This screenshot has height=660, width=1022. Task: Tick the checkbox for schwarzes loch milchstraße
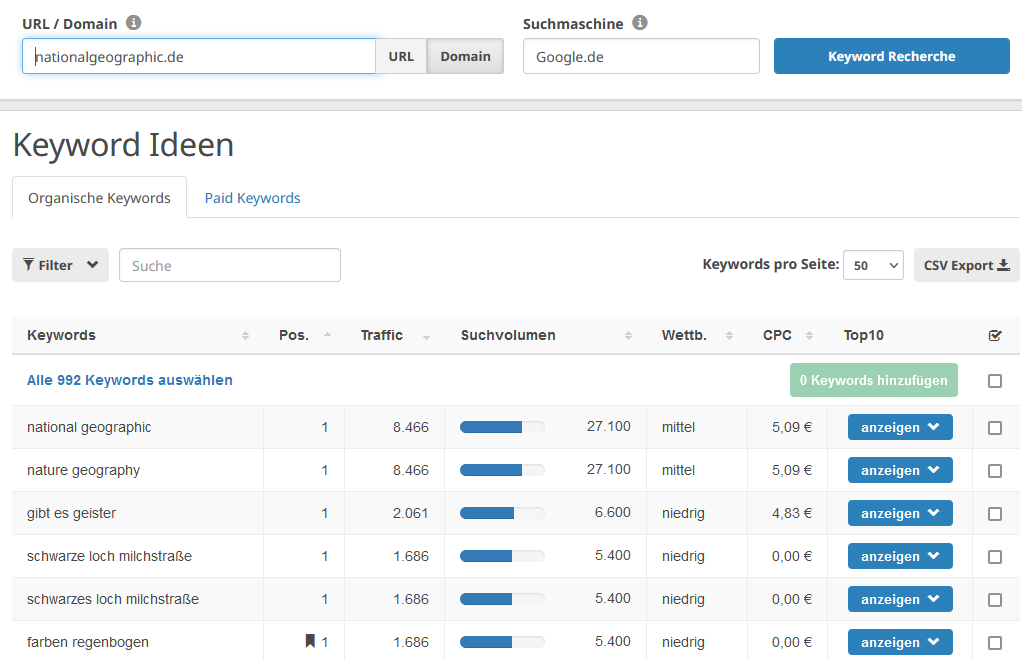point(995,599)
